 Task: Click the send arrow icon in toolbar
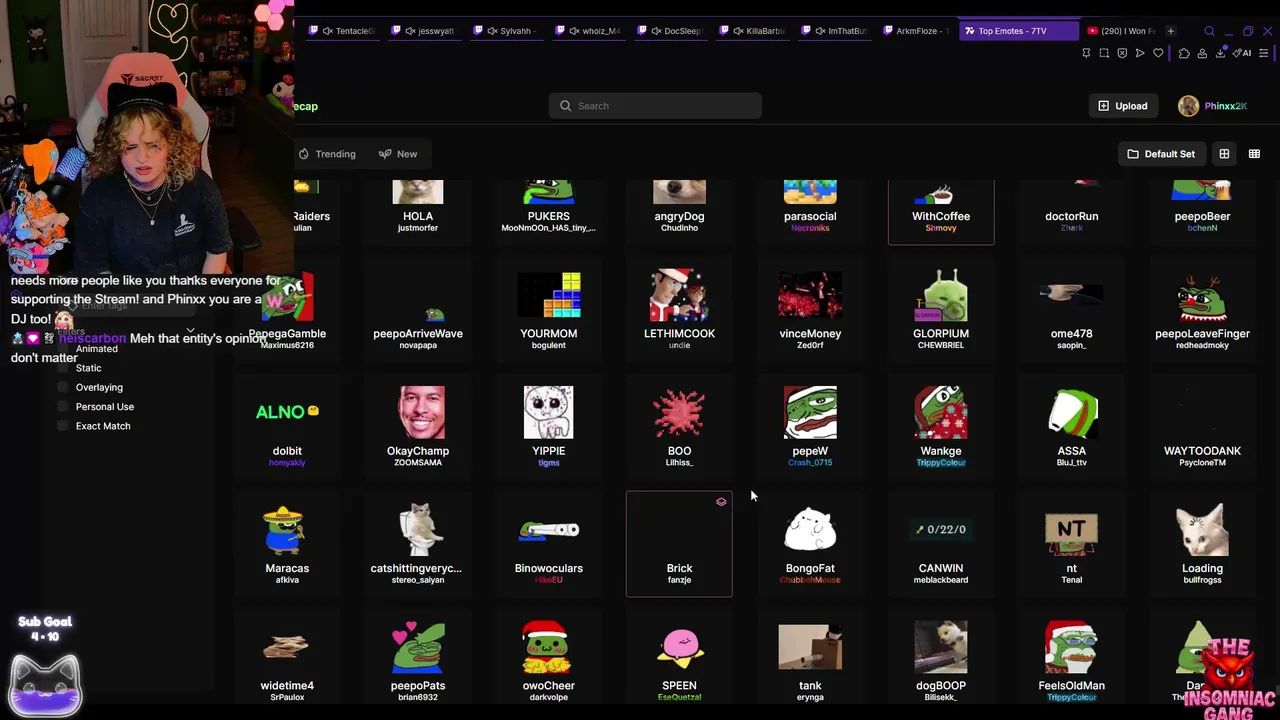1140,53
